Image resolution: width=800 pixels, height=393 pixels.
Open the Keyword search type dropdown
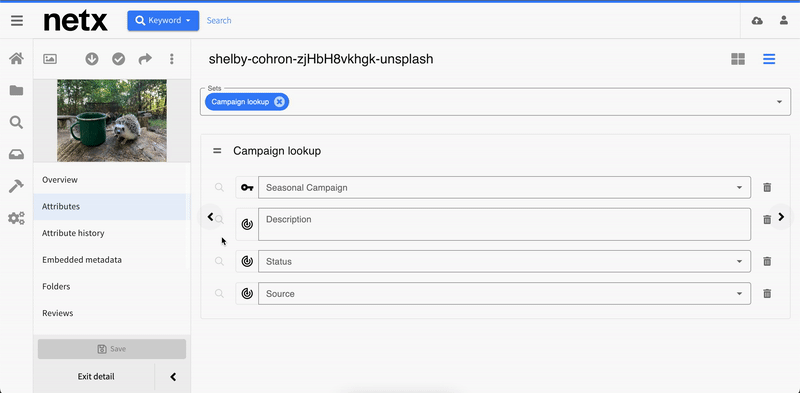pos(163,20)
